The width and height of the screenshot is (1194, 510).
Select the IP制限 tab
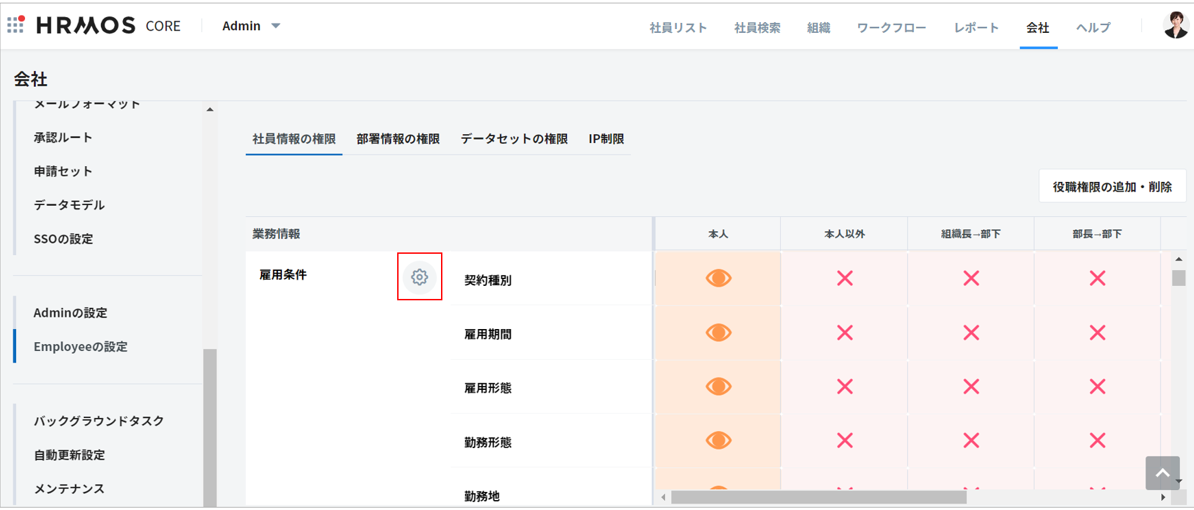[606, 139]
